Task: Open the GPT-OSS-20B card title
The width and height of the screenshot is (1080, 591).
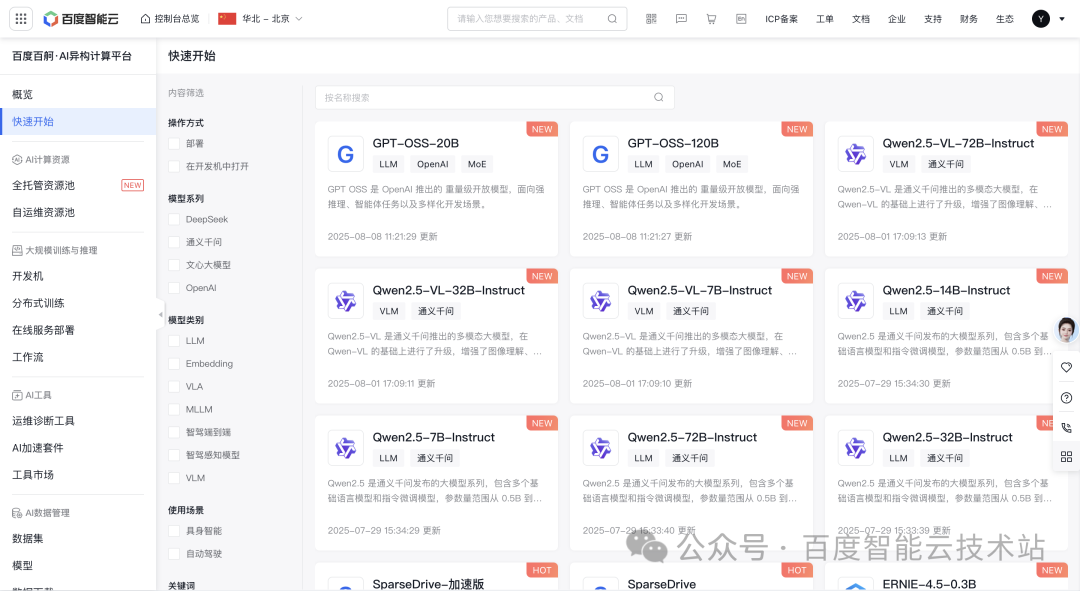Action: tap(415, 143)
